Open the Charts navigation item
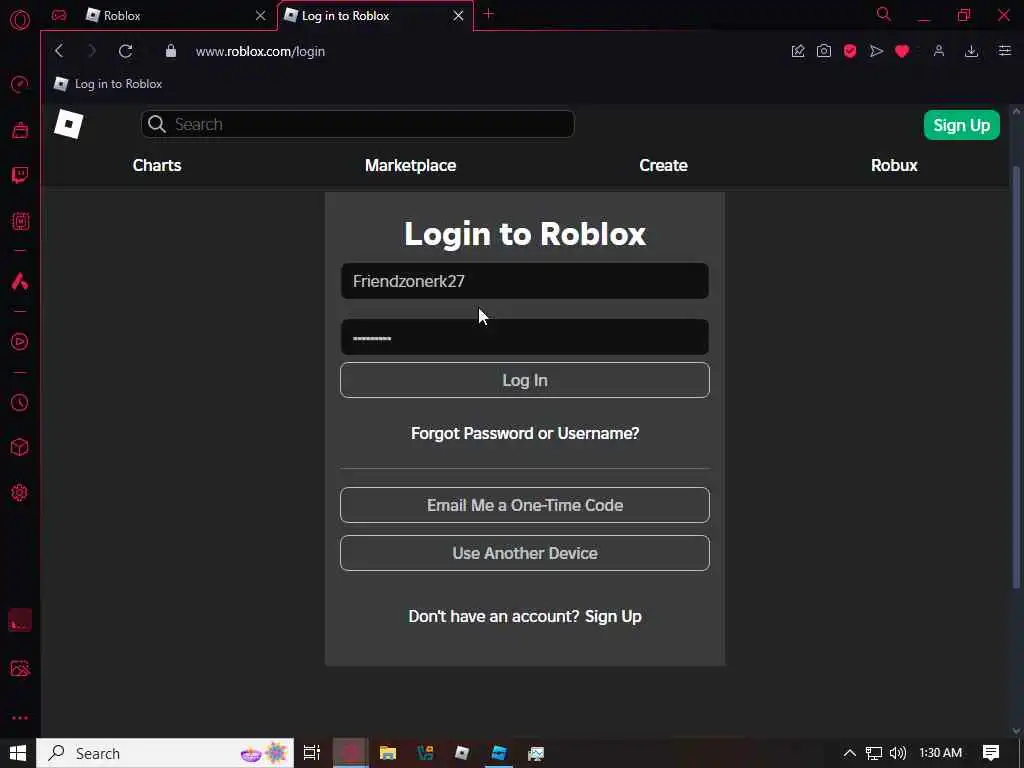The height and width of the screenshot is (768, 1024). (x=157, y=165)
